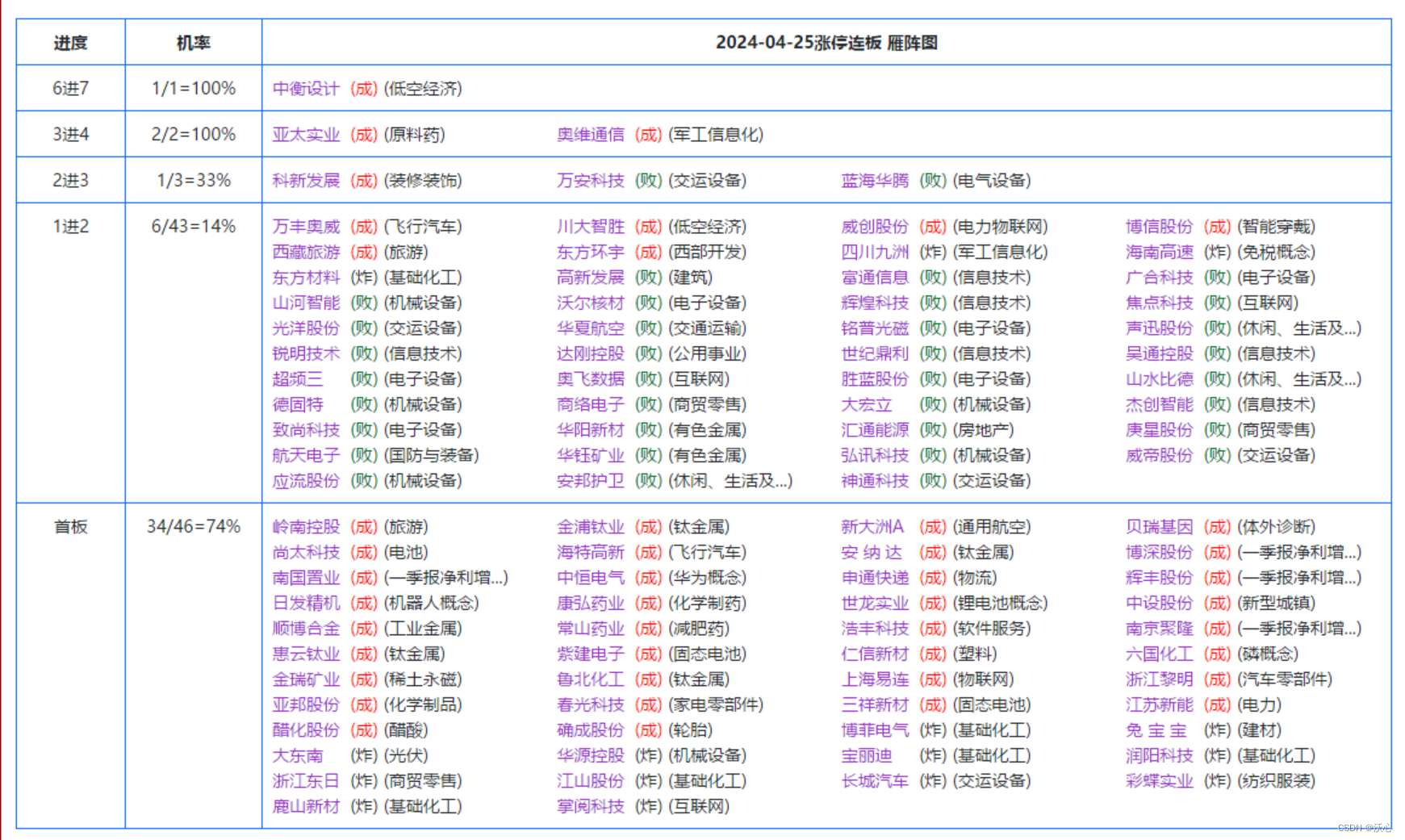Select the 2024-04-25涨停连板 雁阵图 title
This screenshot has width=1405, height=840.
coord(826,43)
